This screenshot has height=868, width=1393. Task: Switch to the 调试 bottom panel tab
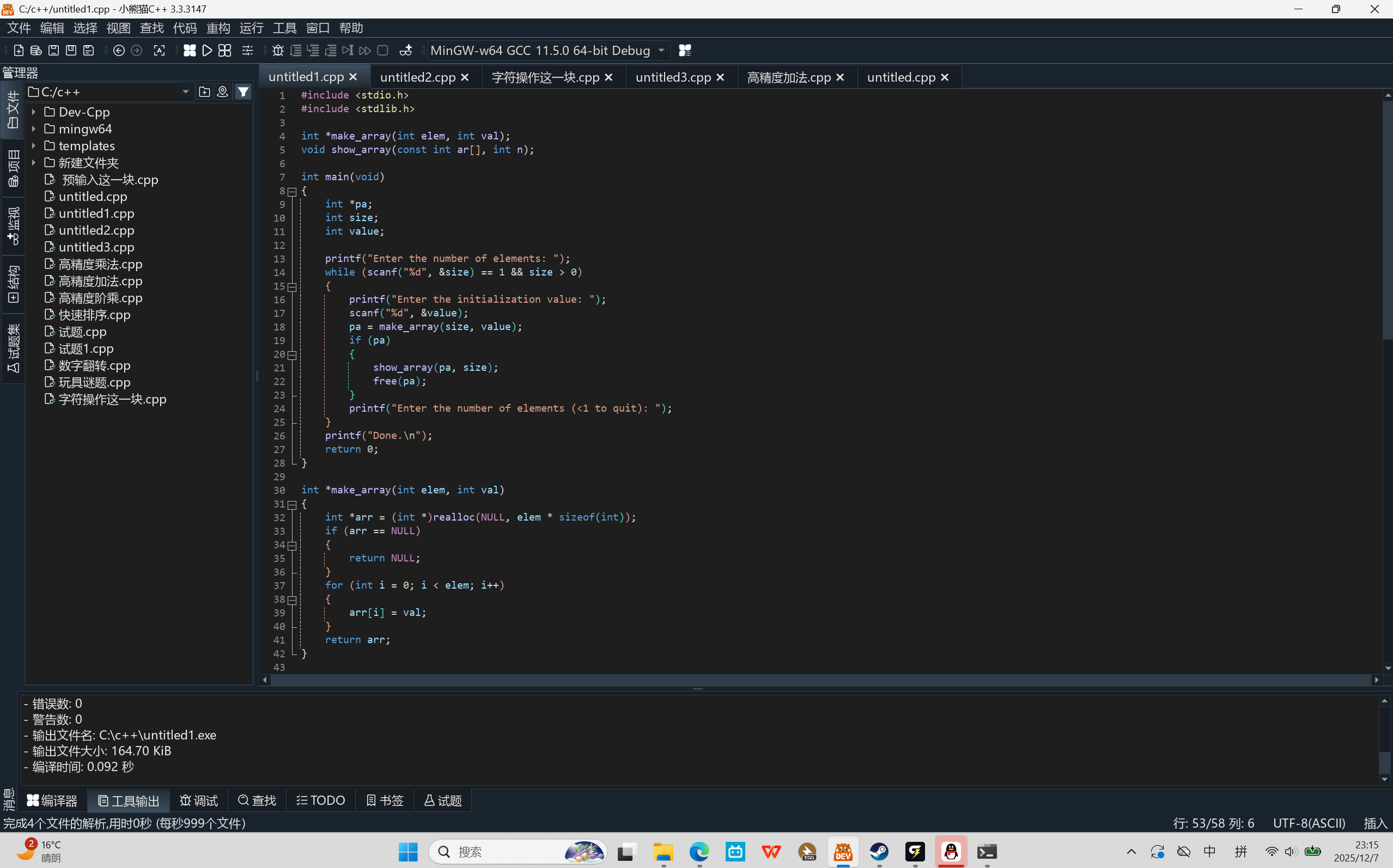click(199, 800)
